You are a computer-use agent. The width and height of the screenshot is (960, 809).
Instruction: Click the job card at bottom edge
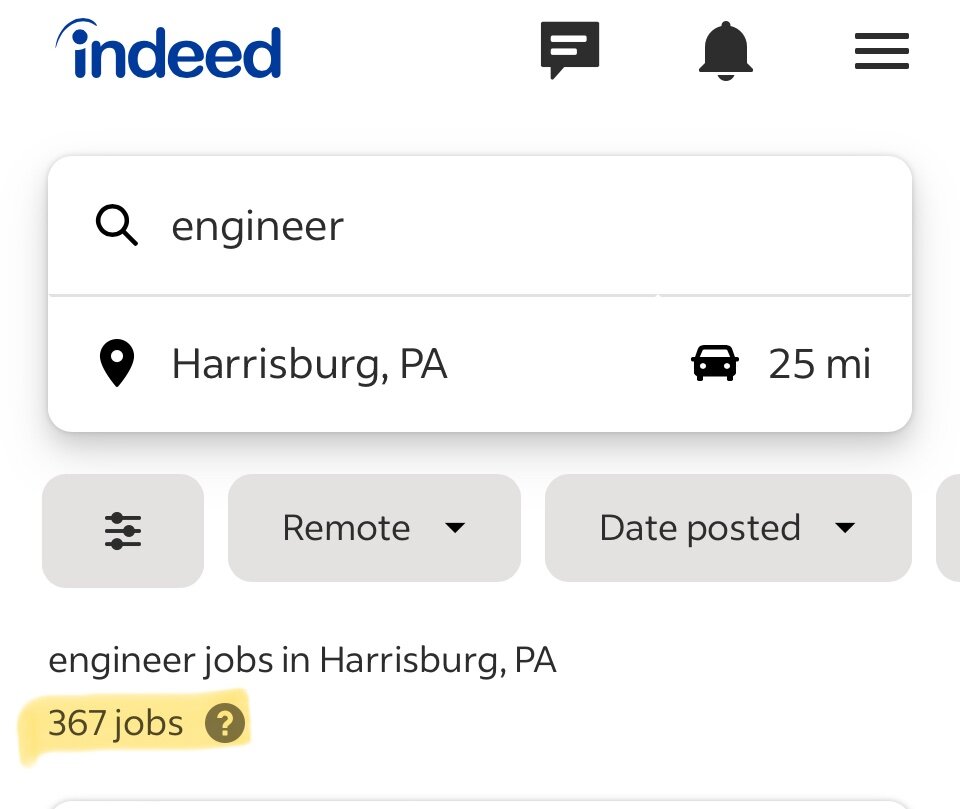coord(480,803)
